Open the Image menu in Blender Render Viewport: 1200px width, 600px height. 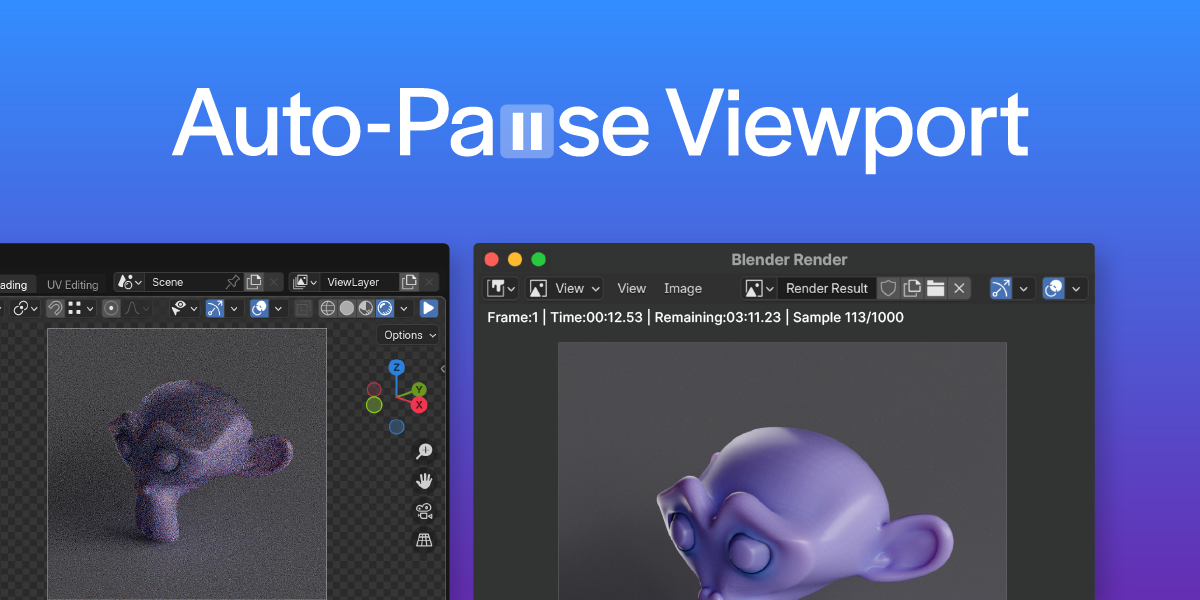[683, 288]
